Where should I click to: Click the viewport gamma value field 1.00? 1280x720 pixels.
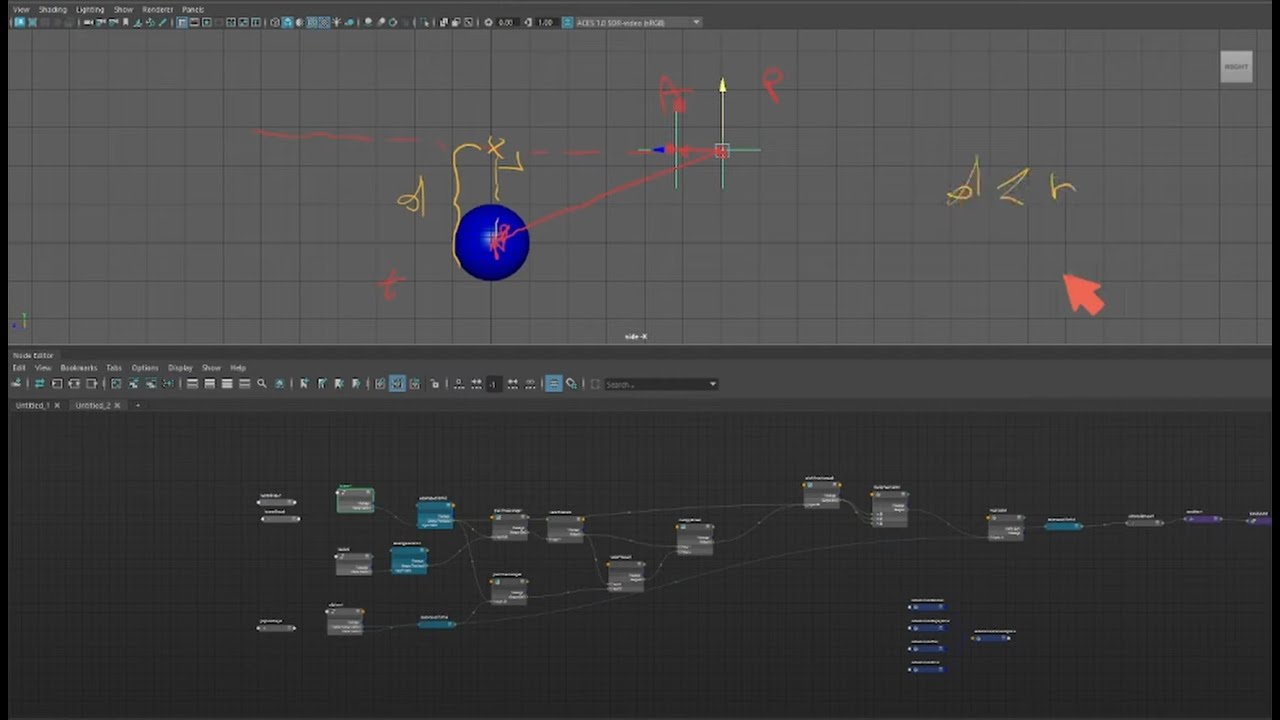point(545,22)
